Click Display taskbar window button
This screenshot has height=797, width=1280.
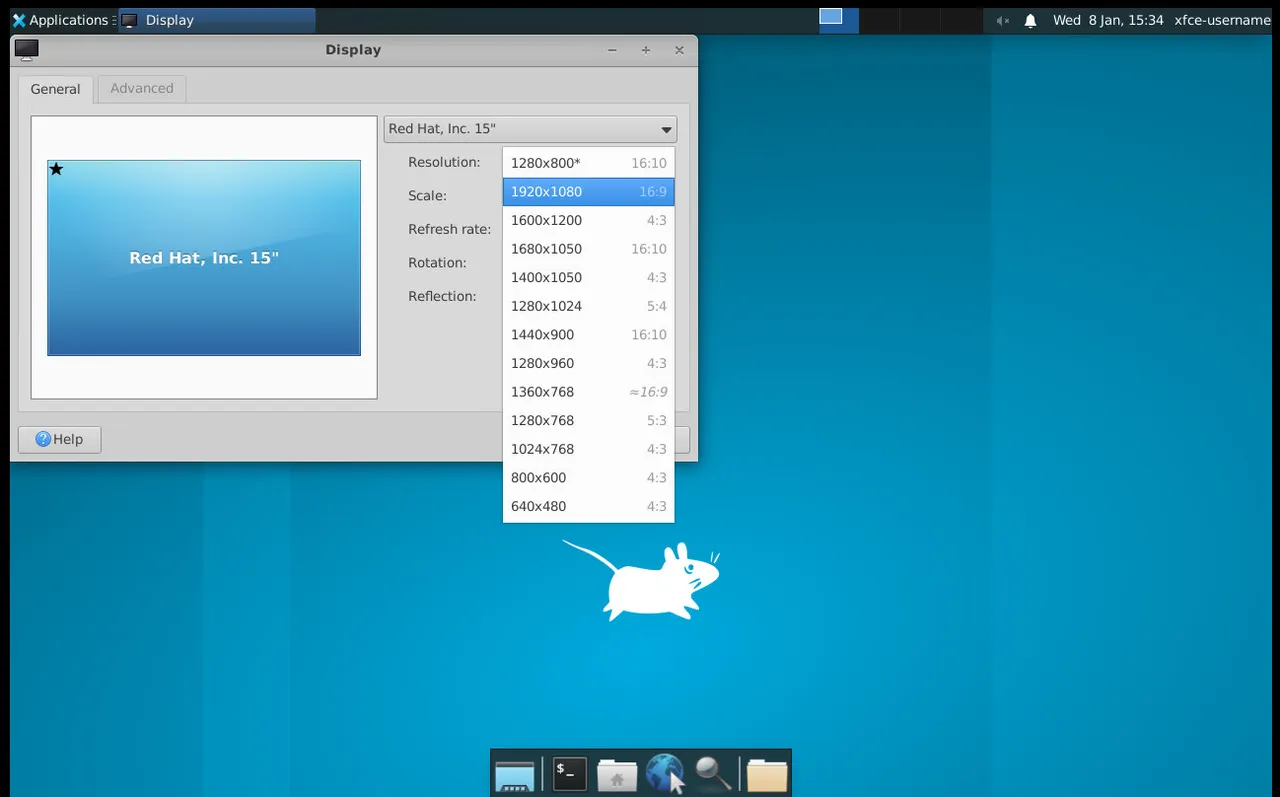[217, 20]
